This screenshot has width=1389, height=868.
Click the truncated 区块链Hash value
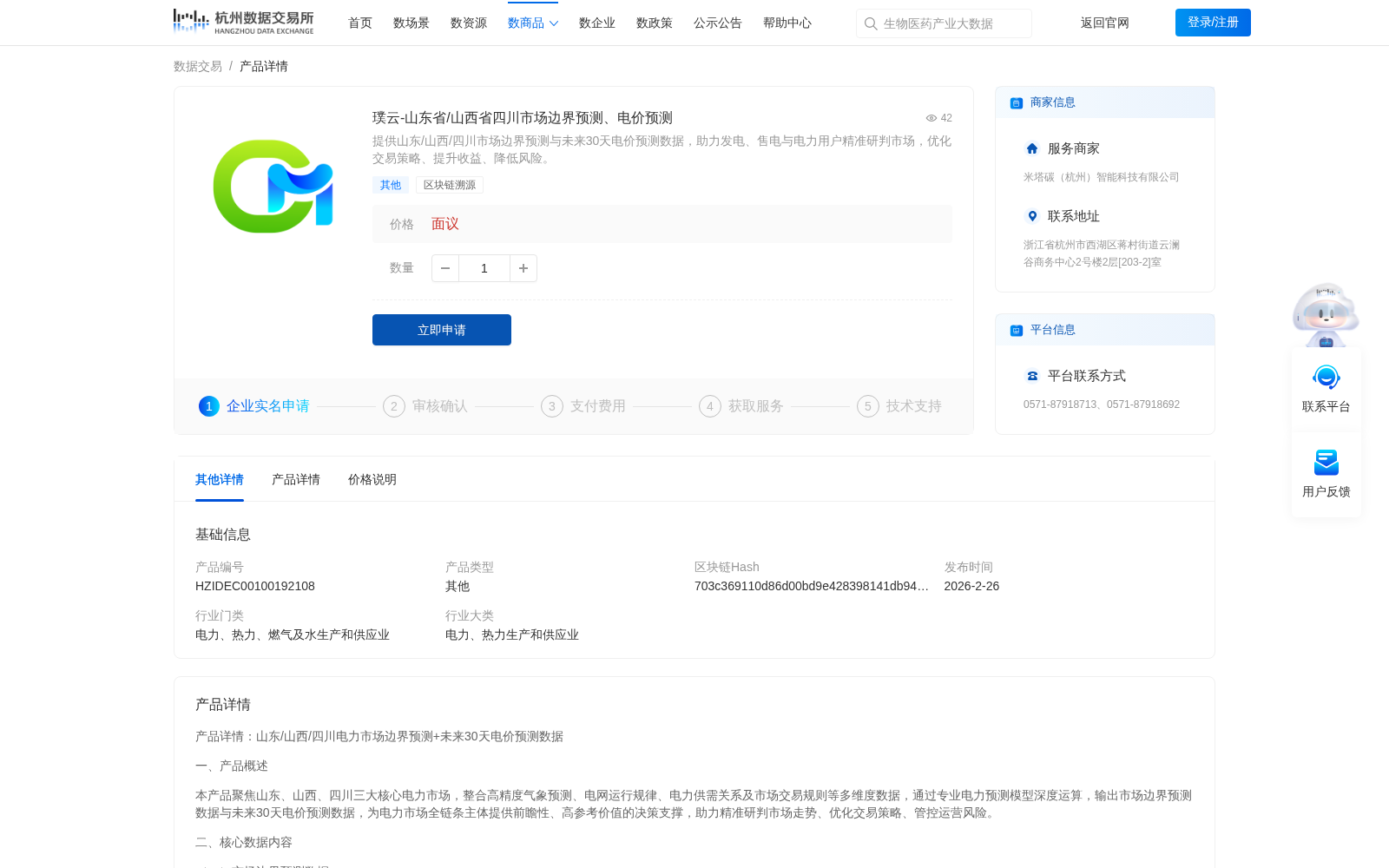(812, 587)
